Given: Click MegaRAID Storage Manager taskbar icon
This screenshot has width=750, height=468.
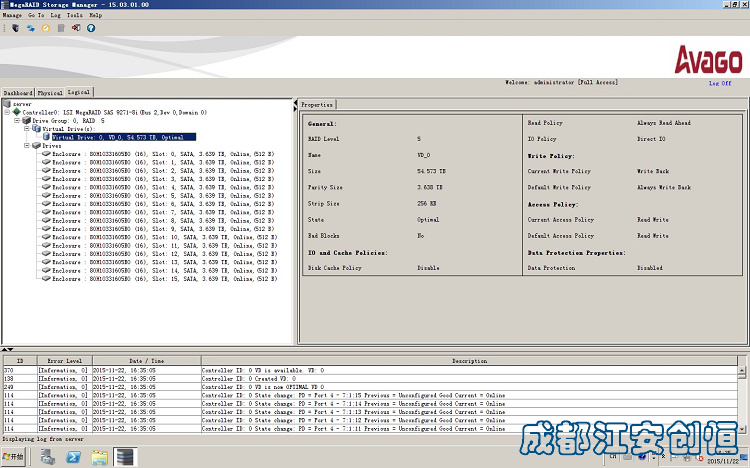Looking at the screenshot, I should (125, 457).
